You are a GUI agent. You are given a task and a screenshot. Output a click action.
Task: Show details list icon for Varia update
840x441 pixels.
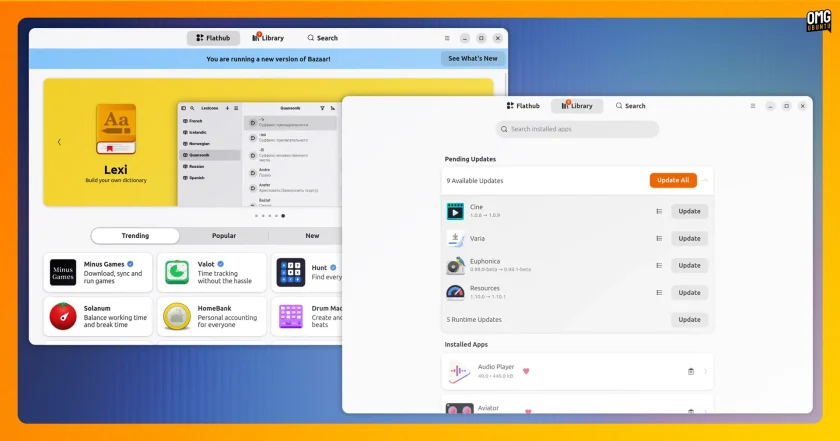(x=659, y=238)
